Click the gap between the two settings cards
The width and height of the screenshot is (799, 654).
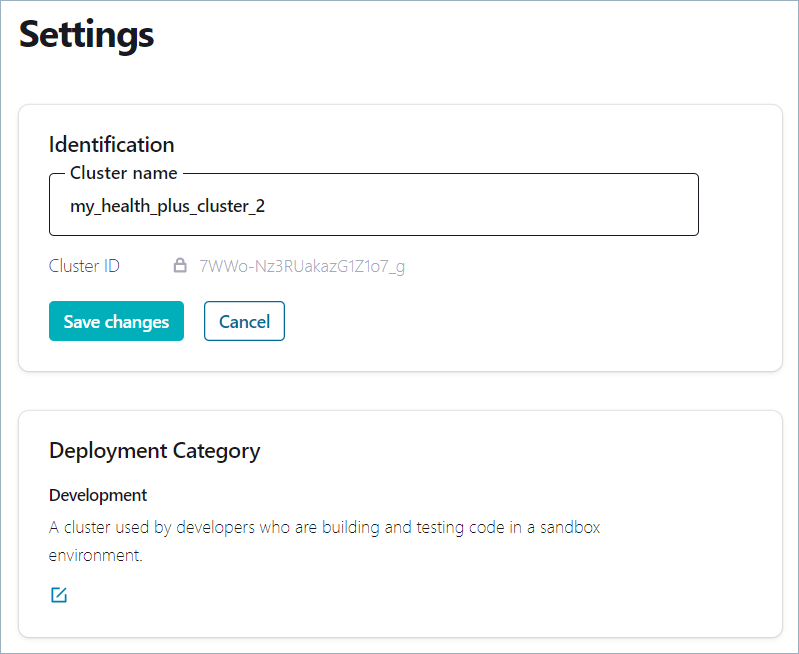(400, 391)
